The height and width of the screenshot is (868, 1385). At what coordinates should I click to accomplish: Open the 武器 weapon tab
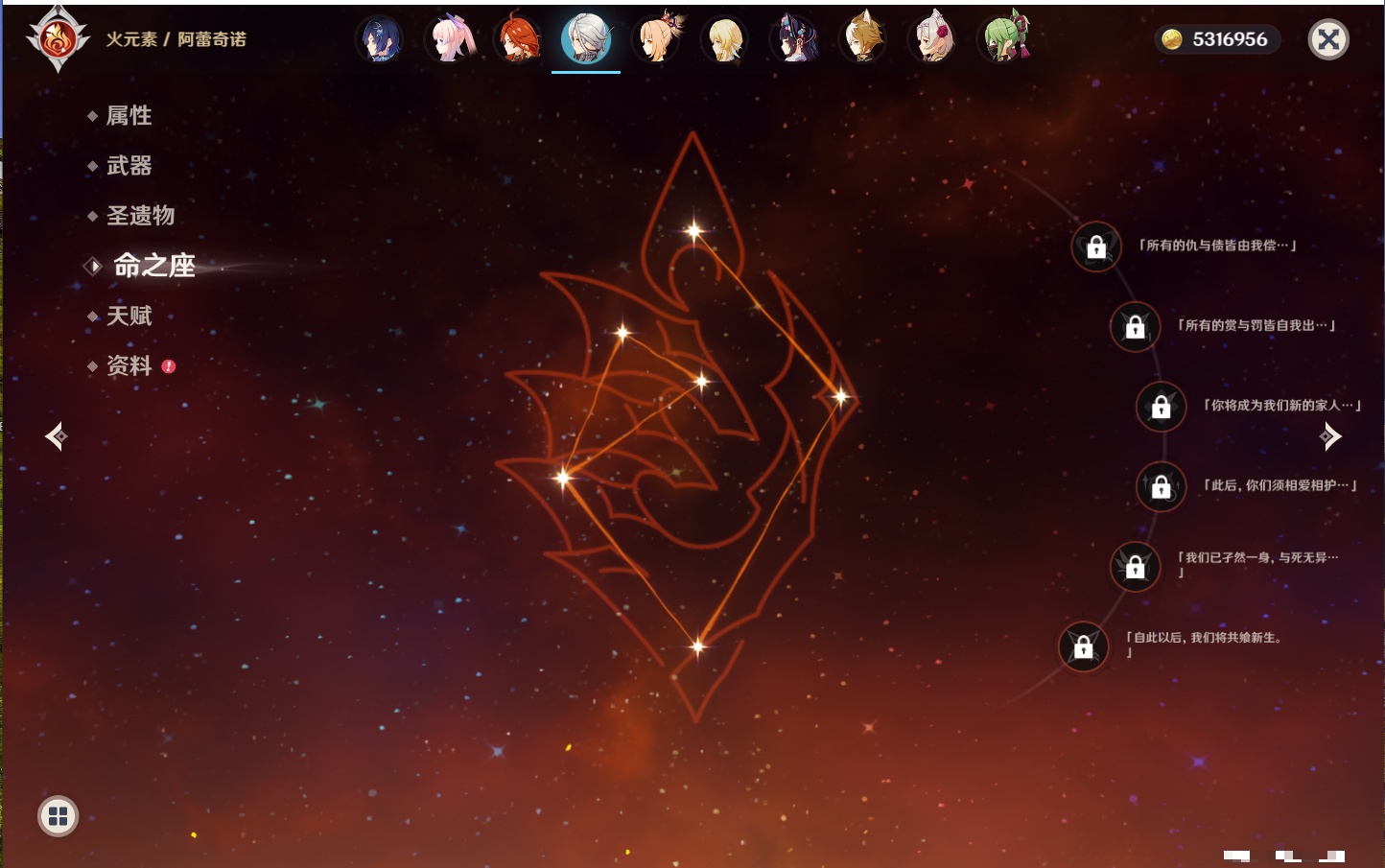click(x=129, y=166)
